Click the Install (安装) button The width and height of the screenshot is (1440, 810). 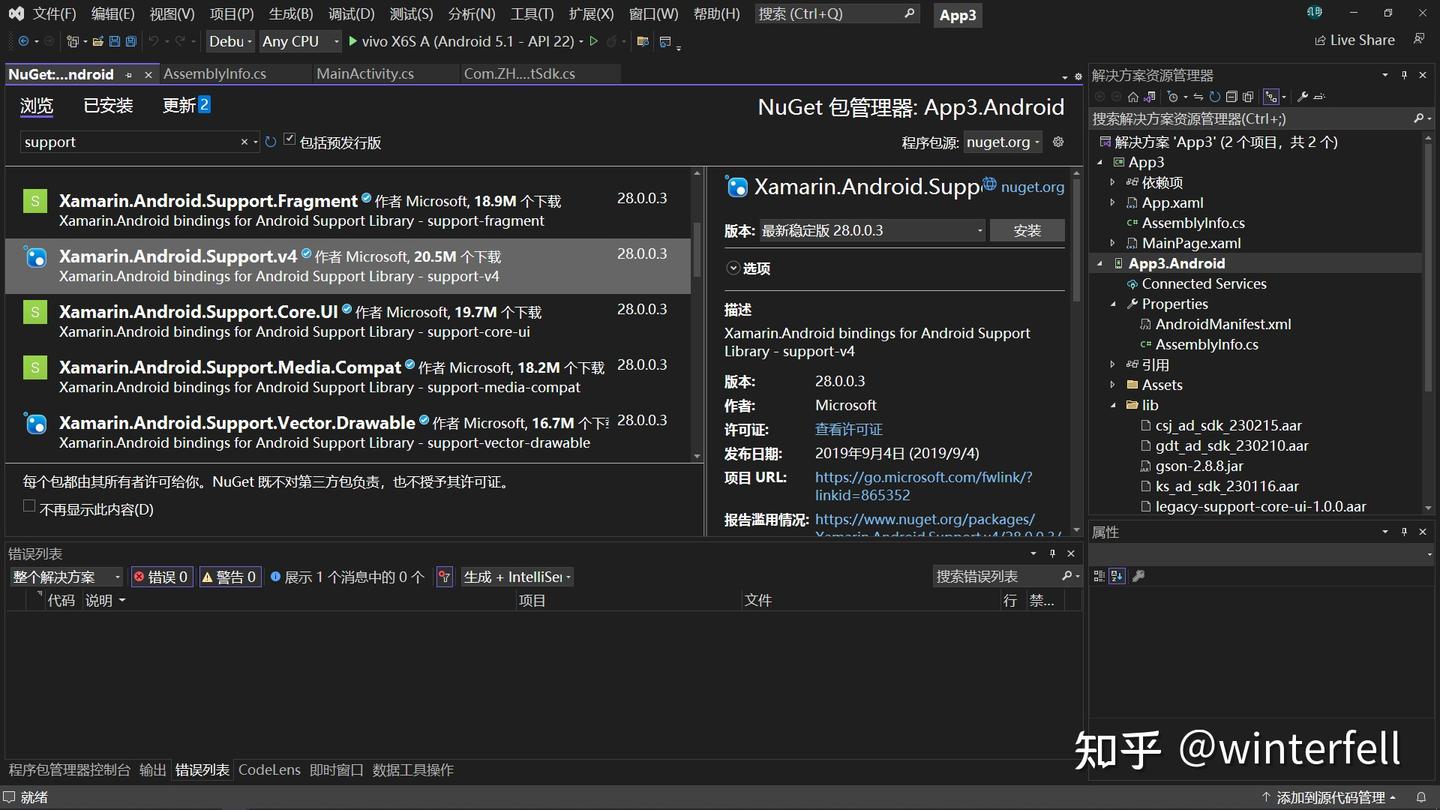click(1027, 230)
